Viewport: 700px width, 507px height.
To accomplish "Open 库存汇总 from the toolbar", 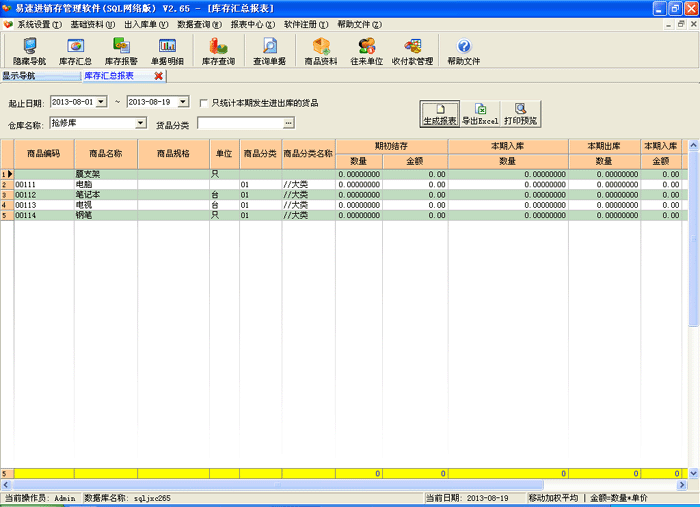I will [75, 51].
